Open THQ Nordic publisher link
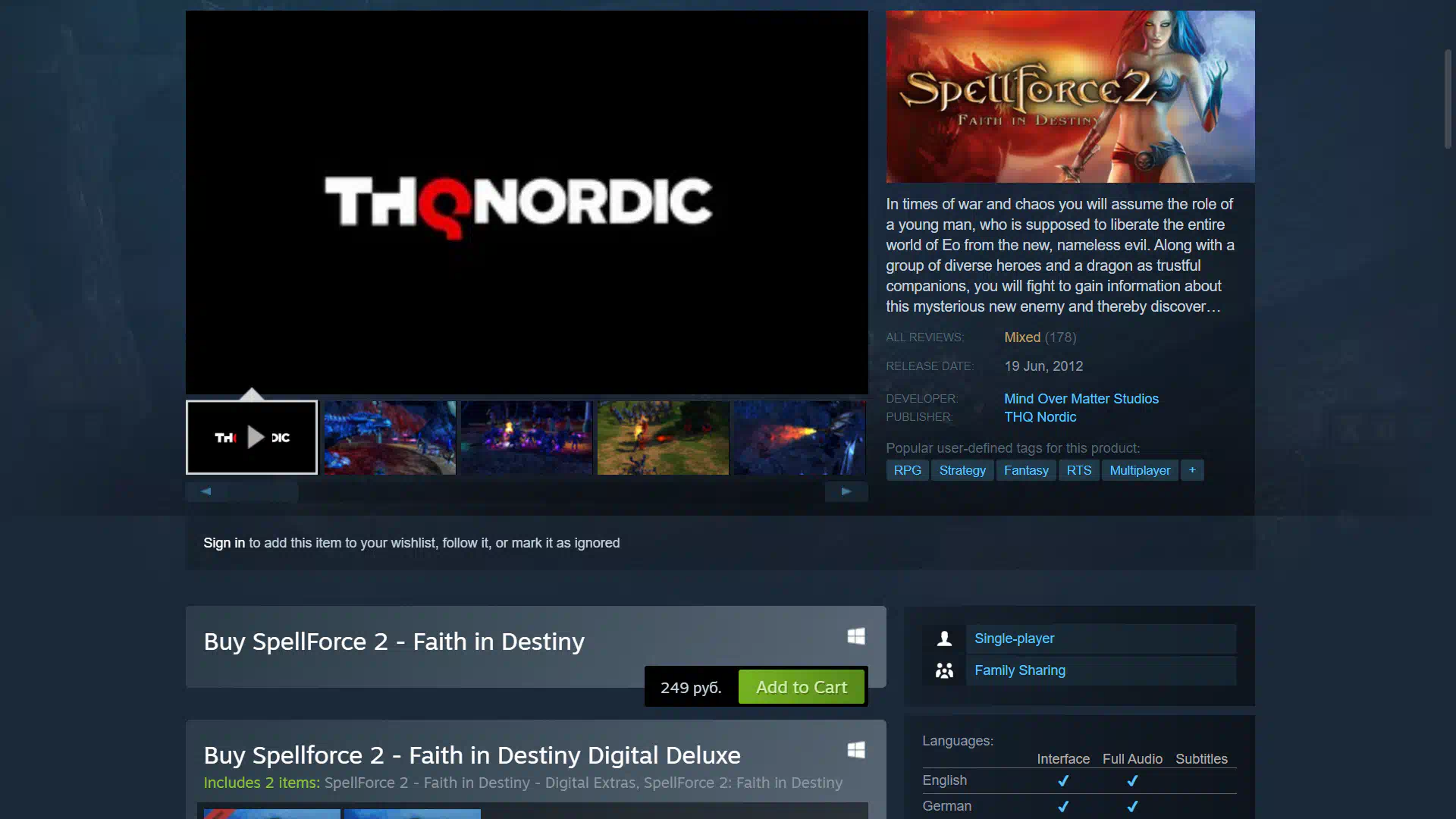The height and width of the screenshot is (819, 1456). tap(1040, 417)
